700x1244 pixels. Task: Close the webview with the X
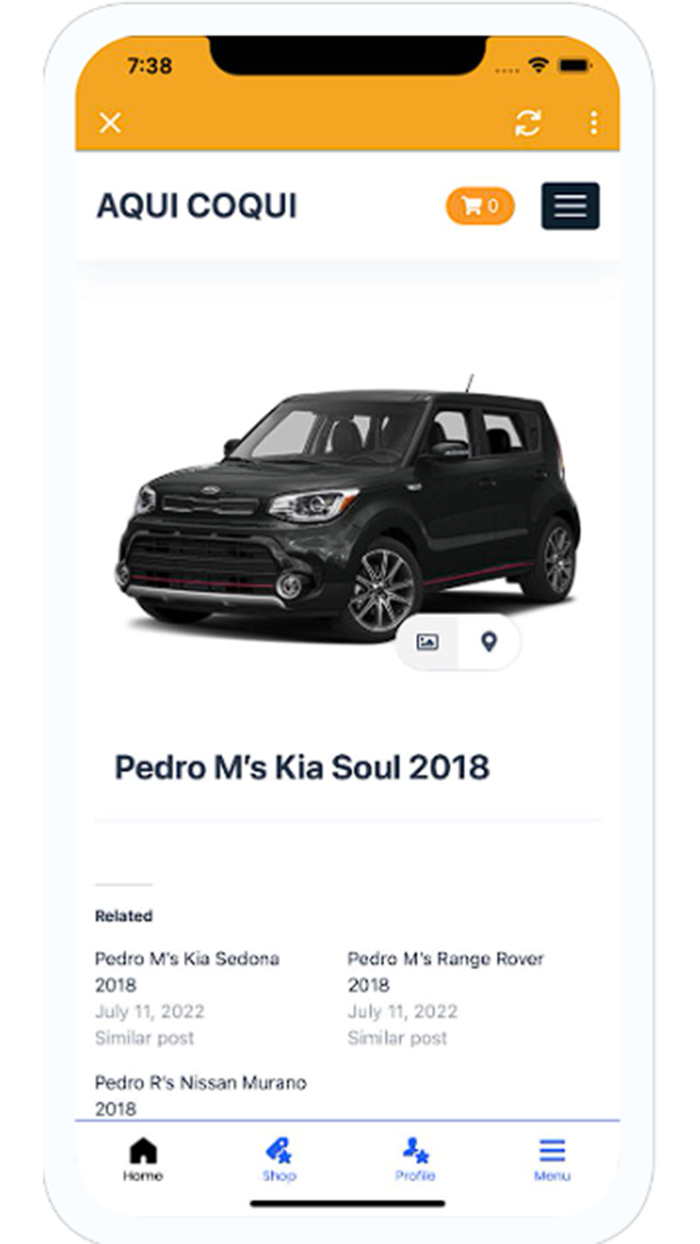(x=108, y=123)
